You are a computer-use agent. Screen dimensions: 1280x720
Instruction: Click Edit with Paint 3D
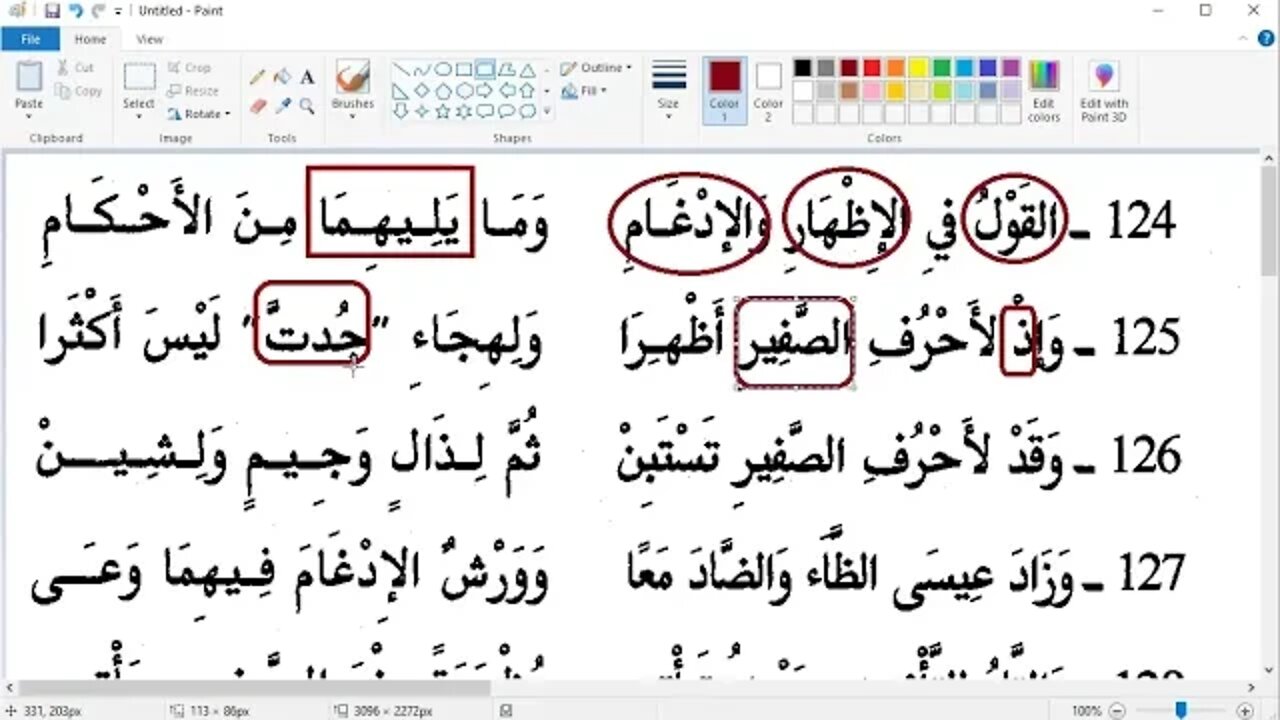tap(1104, 90)
